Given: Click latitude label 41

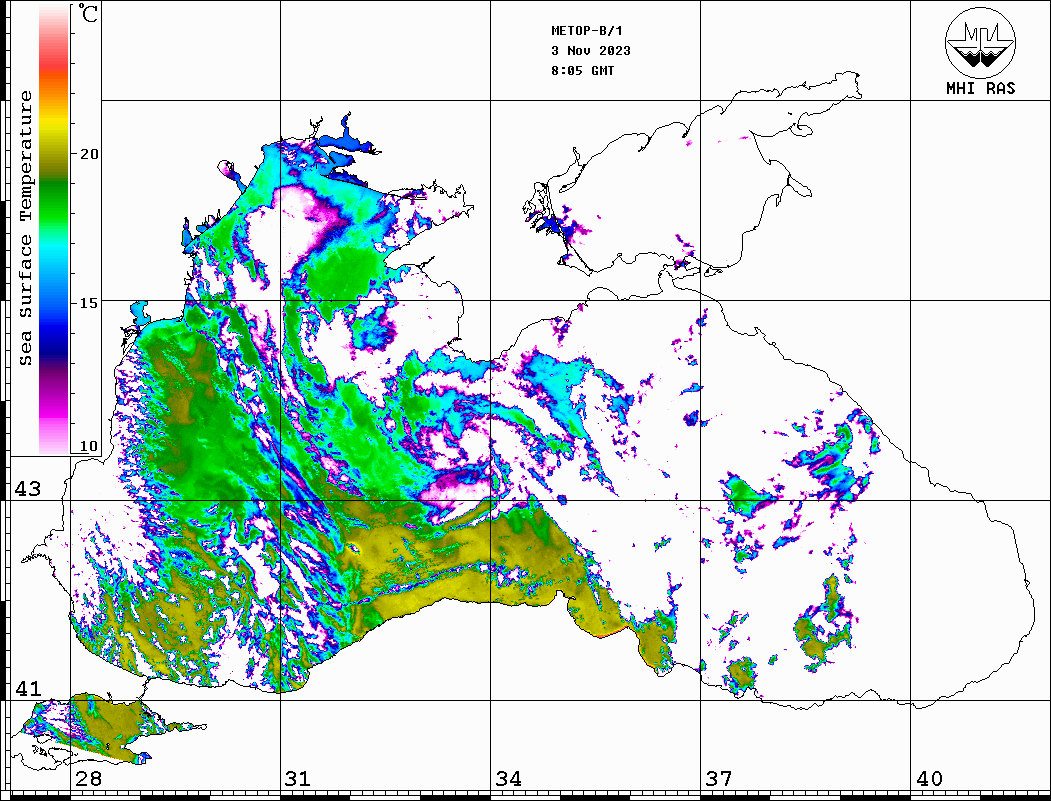Looking at the screenshot, I should tap(28, 688).
